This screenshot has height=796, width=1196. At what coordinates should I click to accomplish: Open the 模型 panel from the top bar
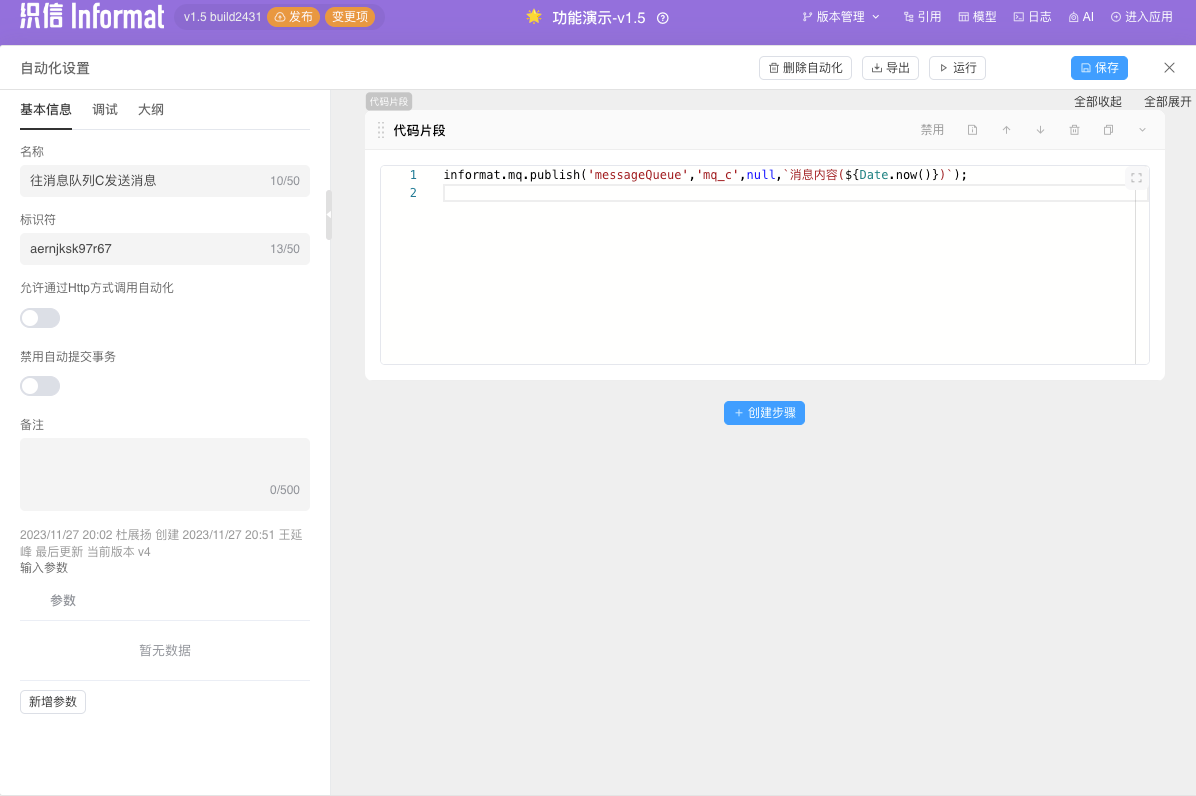[976, 16]
